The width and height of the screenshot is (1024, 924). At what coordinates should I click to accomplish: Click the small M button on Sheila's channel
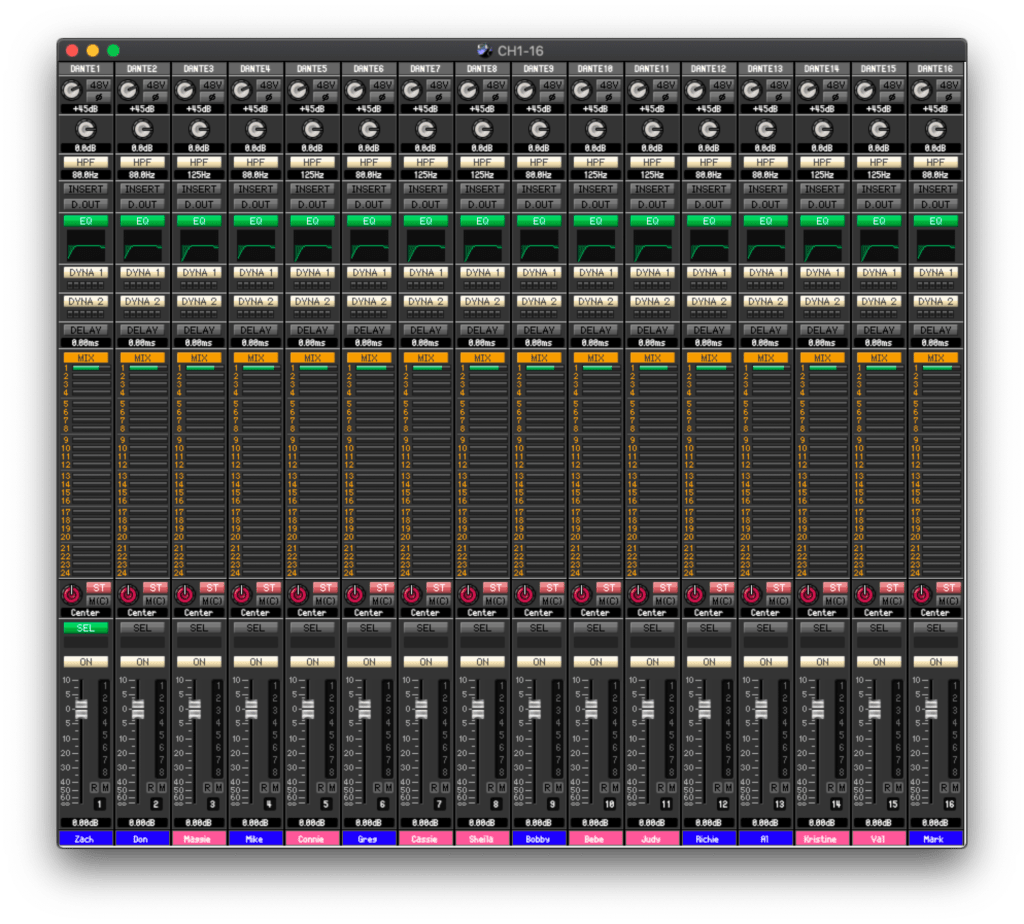503,788
